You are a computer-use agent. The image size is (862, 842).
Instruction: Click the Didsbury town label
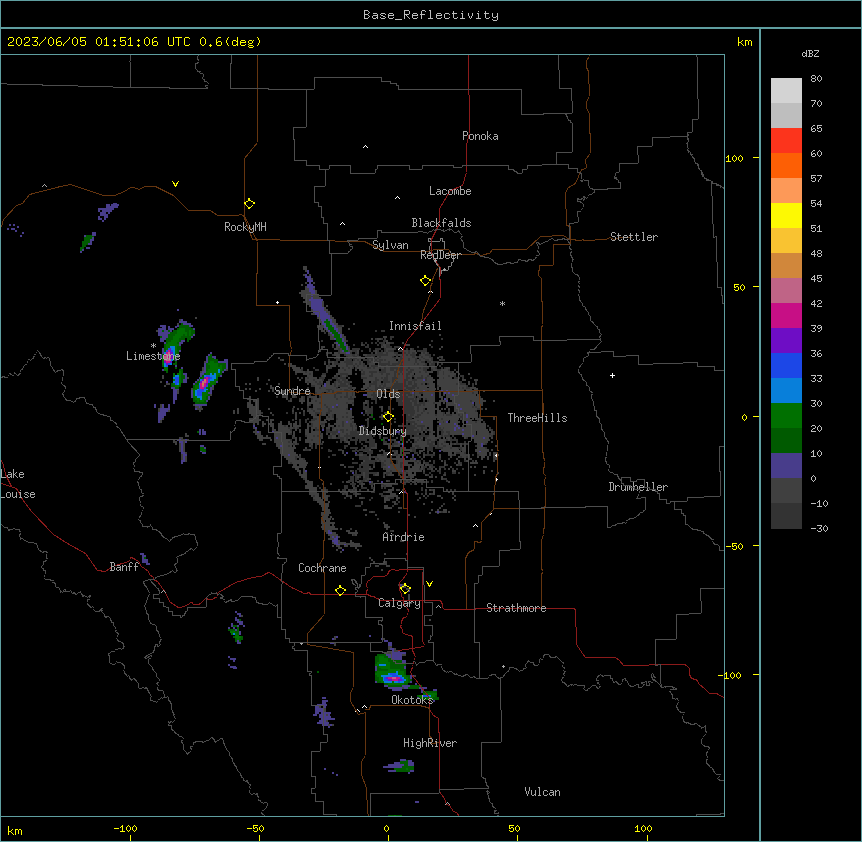(383, 431)
